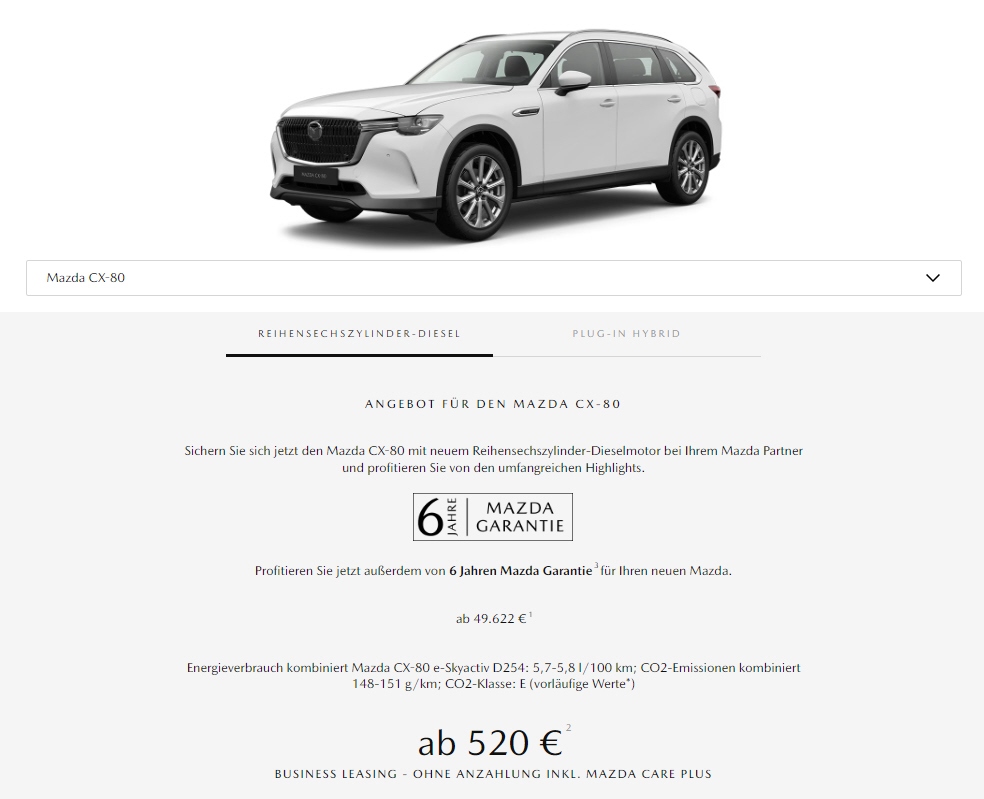This screenshot has width=984, height=799.
Task: Click the Business Leasing ohne Anzahlung caption
Action: (493, 774)
